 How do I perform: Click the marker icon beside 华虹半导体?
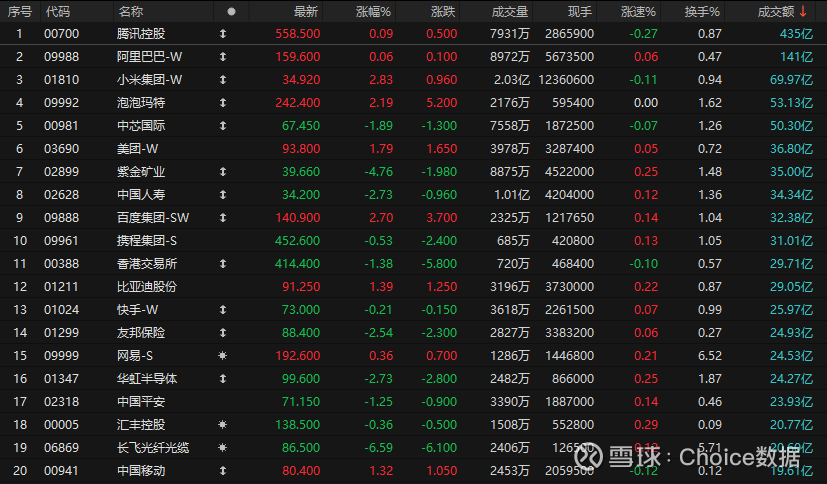click(223, 379)
